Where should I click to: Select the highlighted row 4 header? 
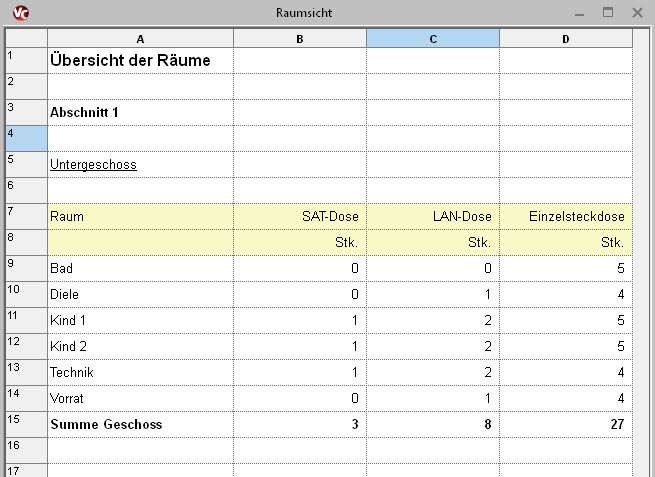[23, 138]
